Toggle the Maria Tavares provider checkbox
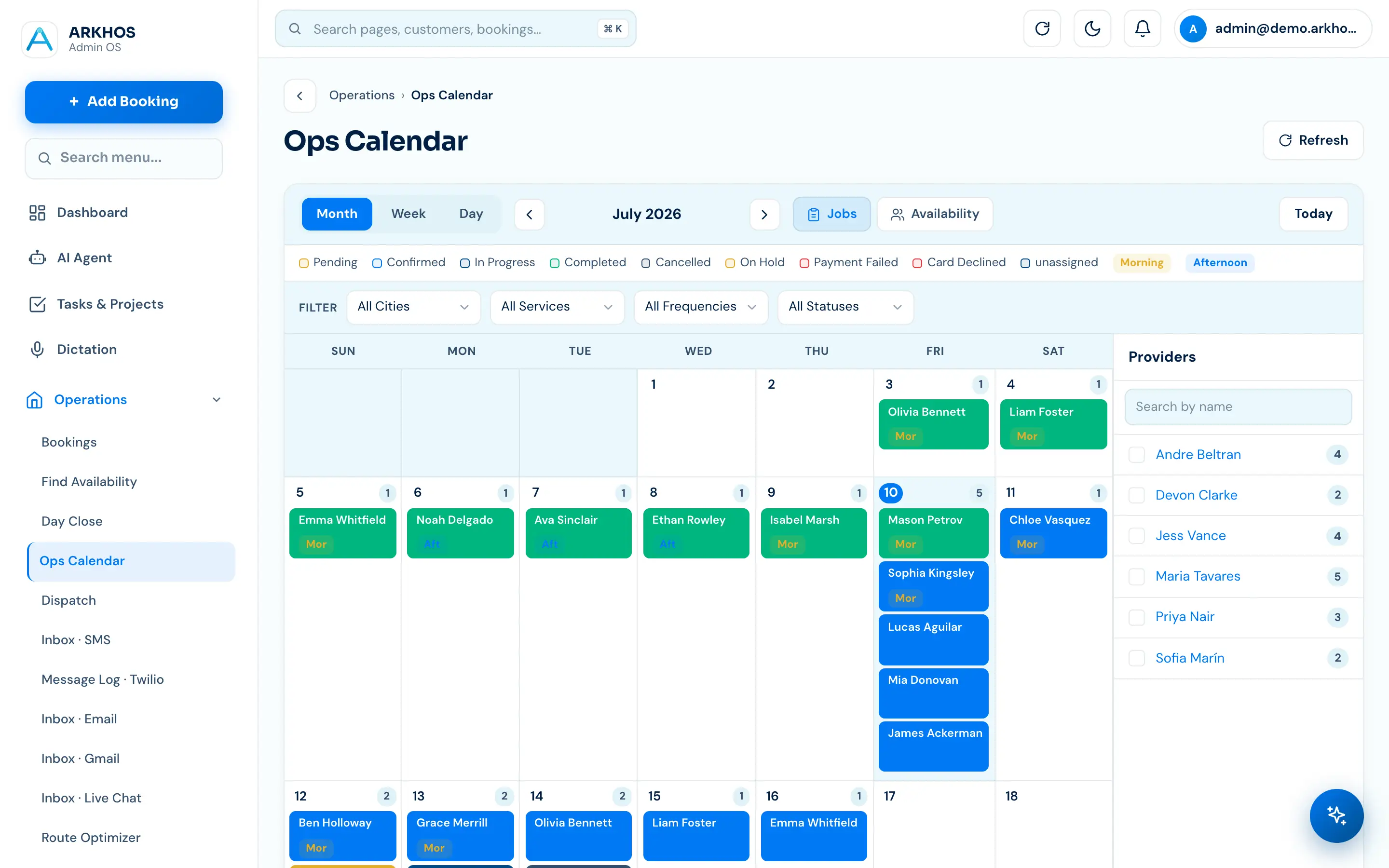 (1136, 576)
